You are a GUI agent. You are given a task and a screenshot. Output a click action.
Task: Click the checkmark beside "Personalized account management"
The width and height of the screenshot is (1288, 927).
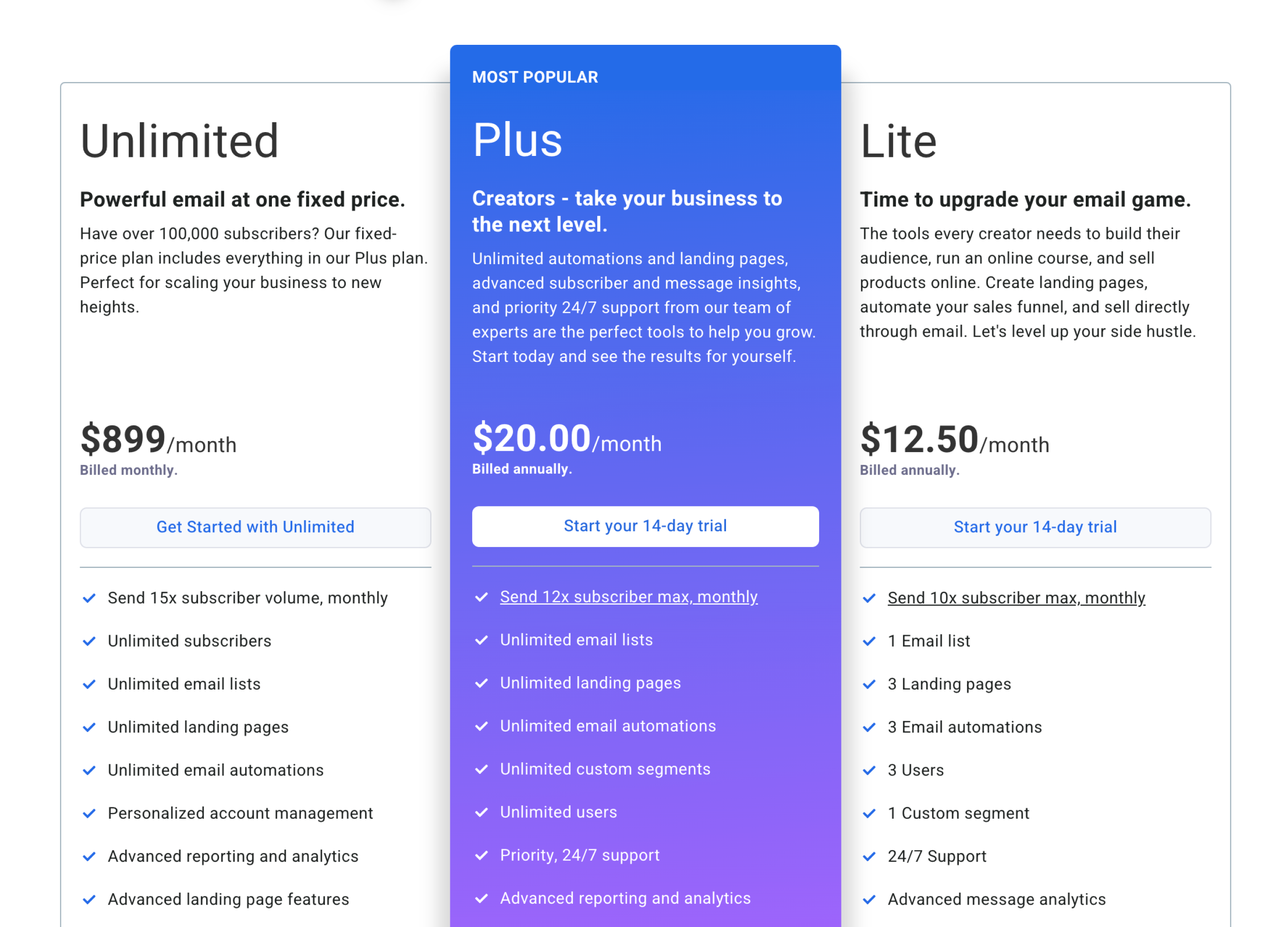[x=89, y=814]
